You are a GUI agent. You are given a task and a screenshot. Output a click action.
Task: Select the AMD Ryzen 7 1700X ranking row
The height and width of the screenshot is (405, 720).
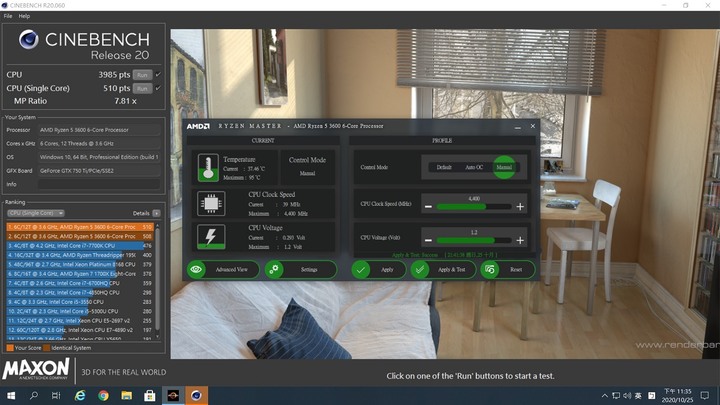tap(80, 274)
